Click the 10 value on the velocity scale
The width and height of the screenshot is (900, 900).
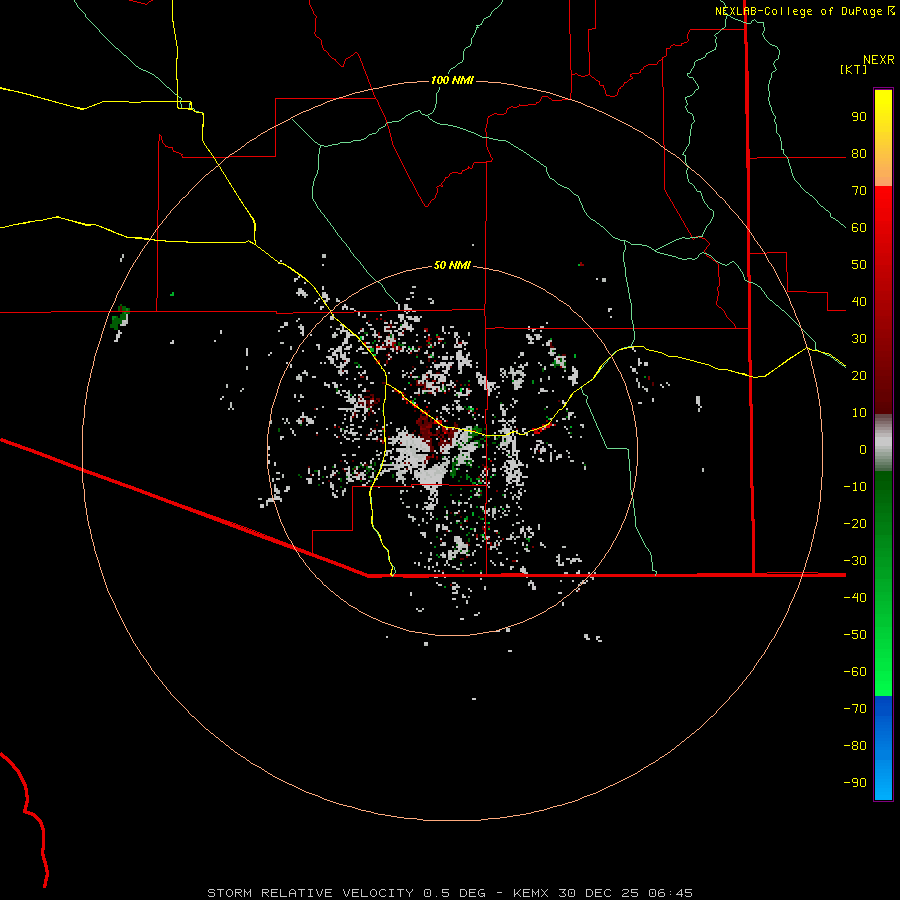click(859, 413)
